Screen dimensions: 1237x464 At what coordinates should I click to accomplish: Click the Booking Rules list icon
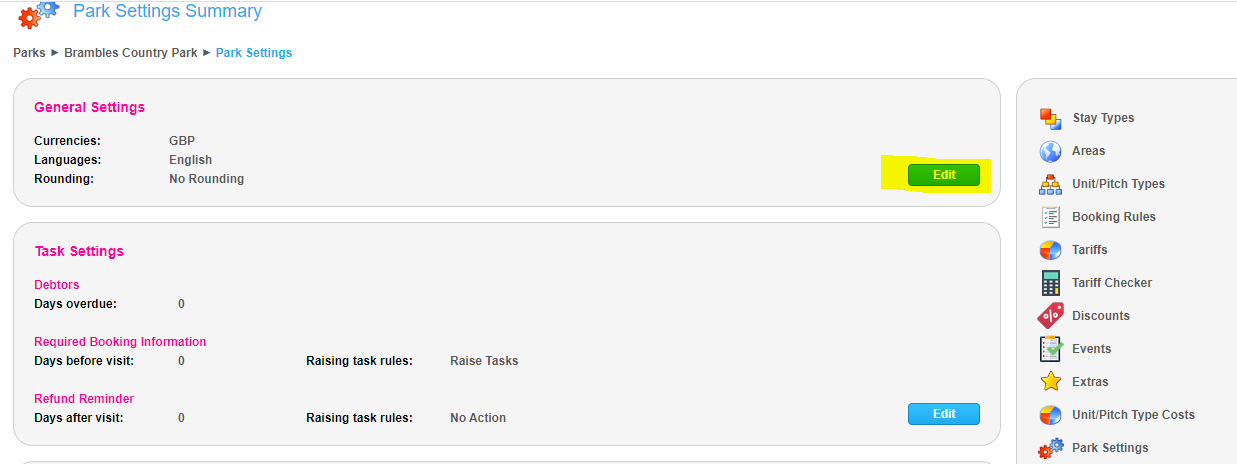1050,217
